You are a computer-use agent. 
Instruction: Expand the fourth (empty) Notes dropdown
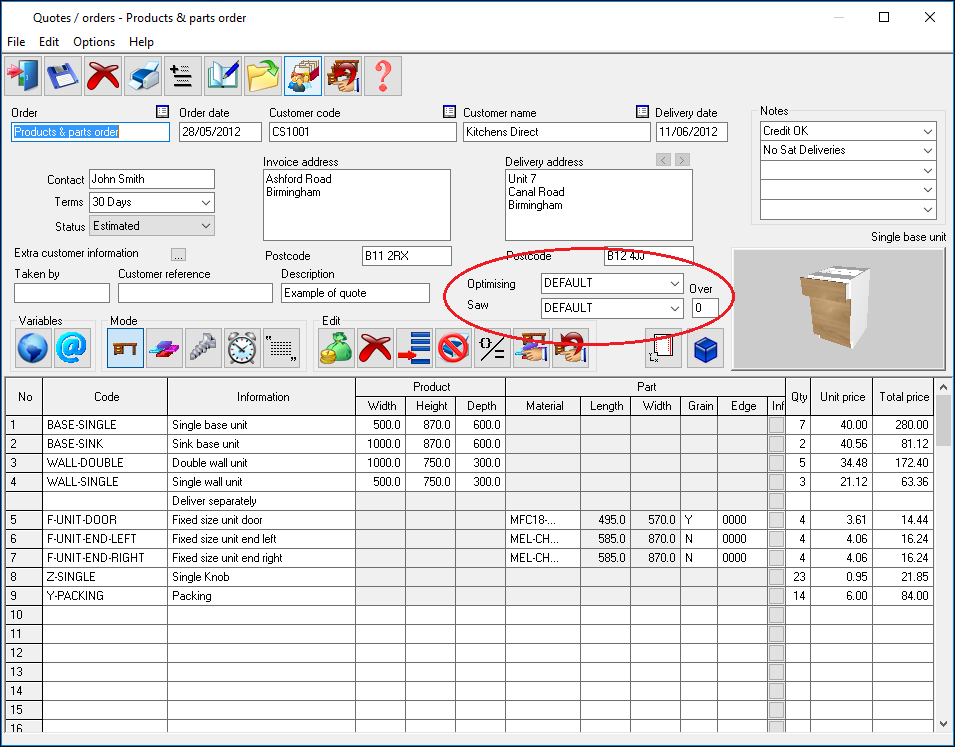pyautogui.click(x=927, y=190)
